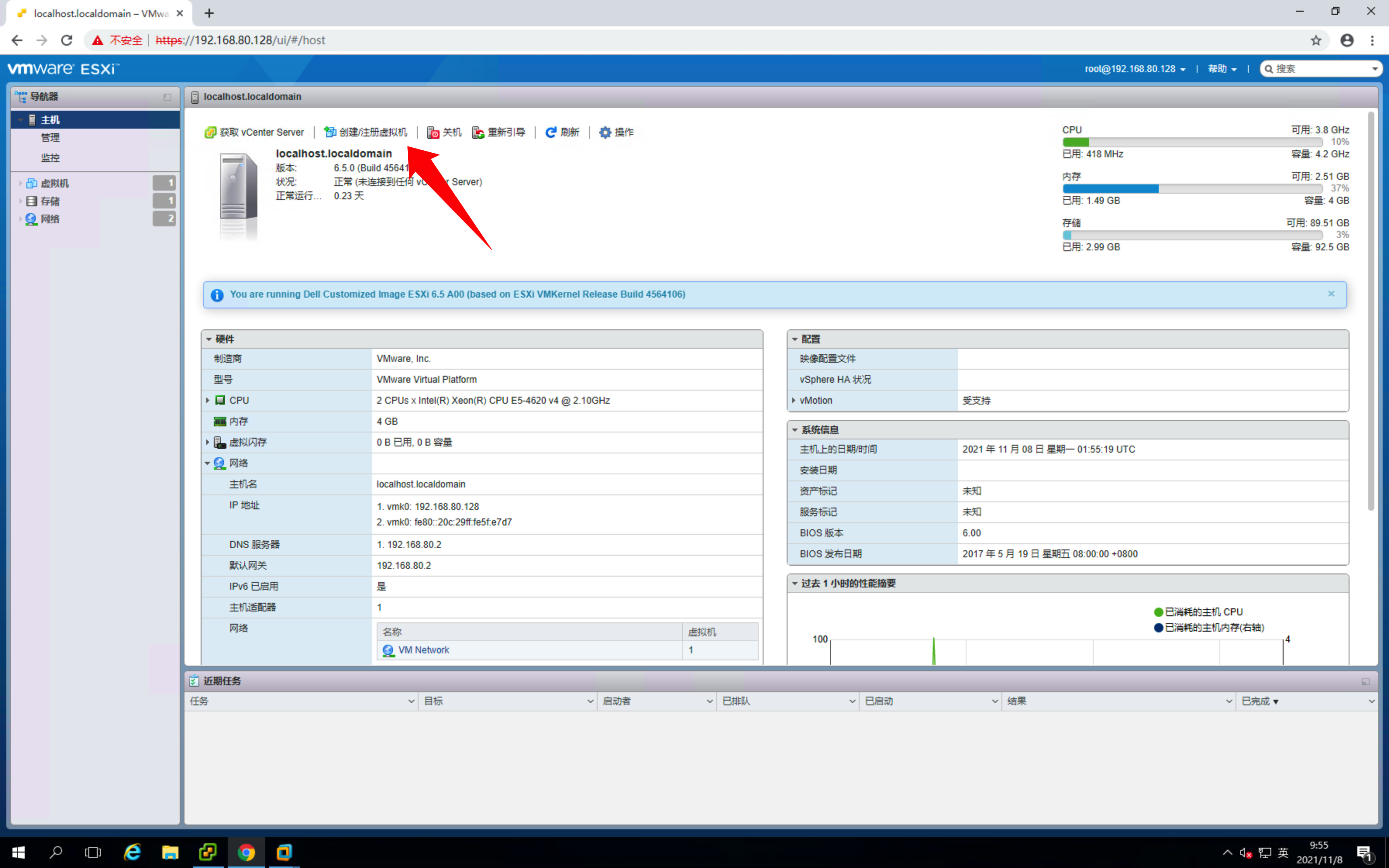
Task: Minimize the navigator panel using its icon
Action: 167,97
